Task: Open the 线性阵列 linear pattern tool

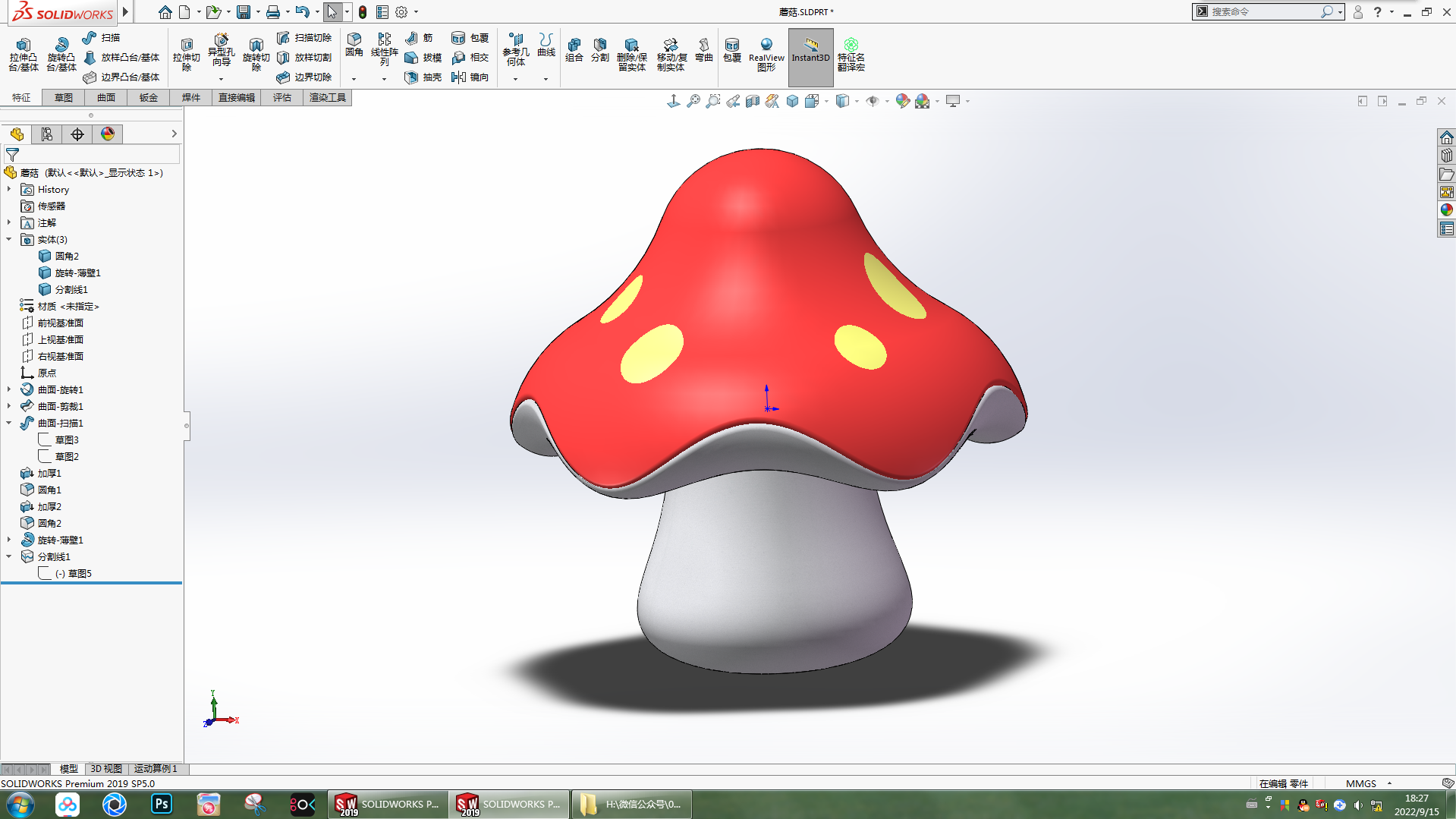Action: (385, 49)
